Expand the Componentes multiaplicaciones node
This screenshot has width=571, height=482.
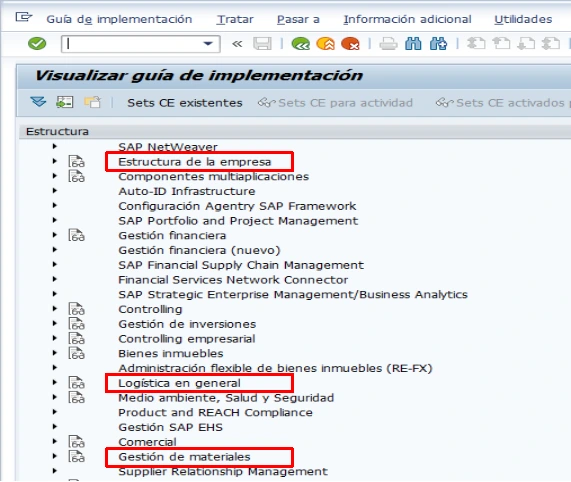click(55, 176)
